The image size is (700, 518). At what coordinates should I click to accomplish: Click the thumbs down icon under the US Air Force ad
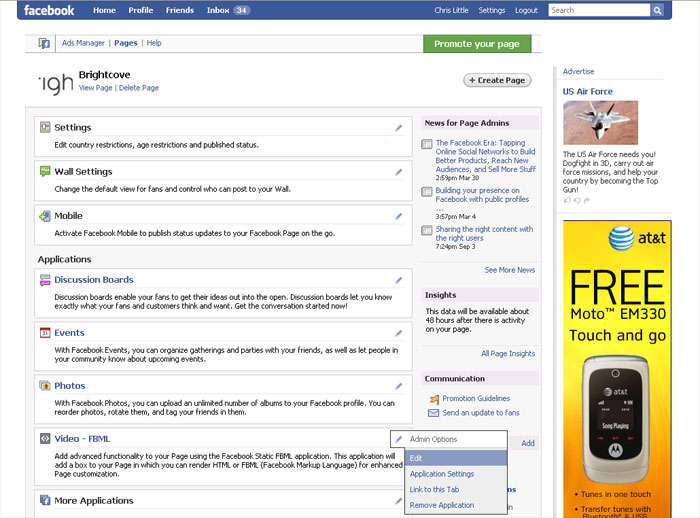[x=577, y=201]
